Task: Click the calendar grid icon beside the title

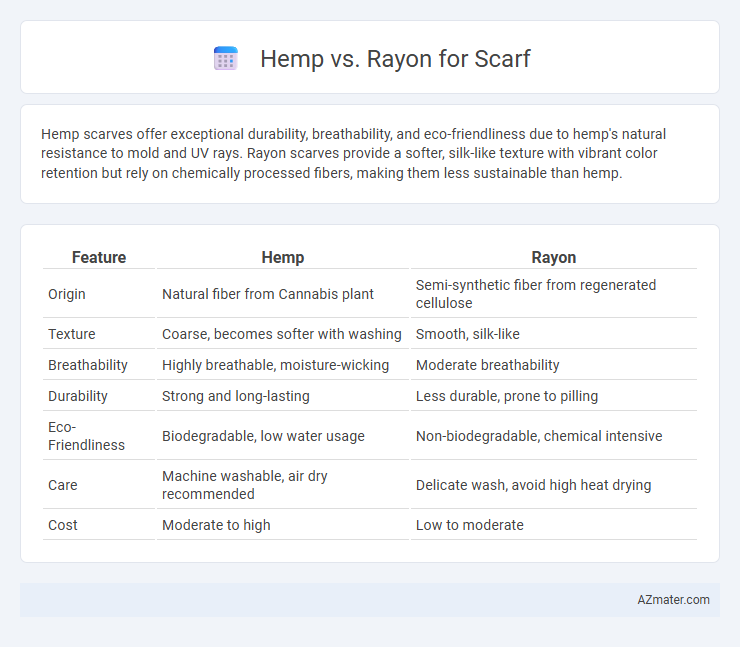Action: pos(226,59)
